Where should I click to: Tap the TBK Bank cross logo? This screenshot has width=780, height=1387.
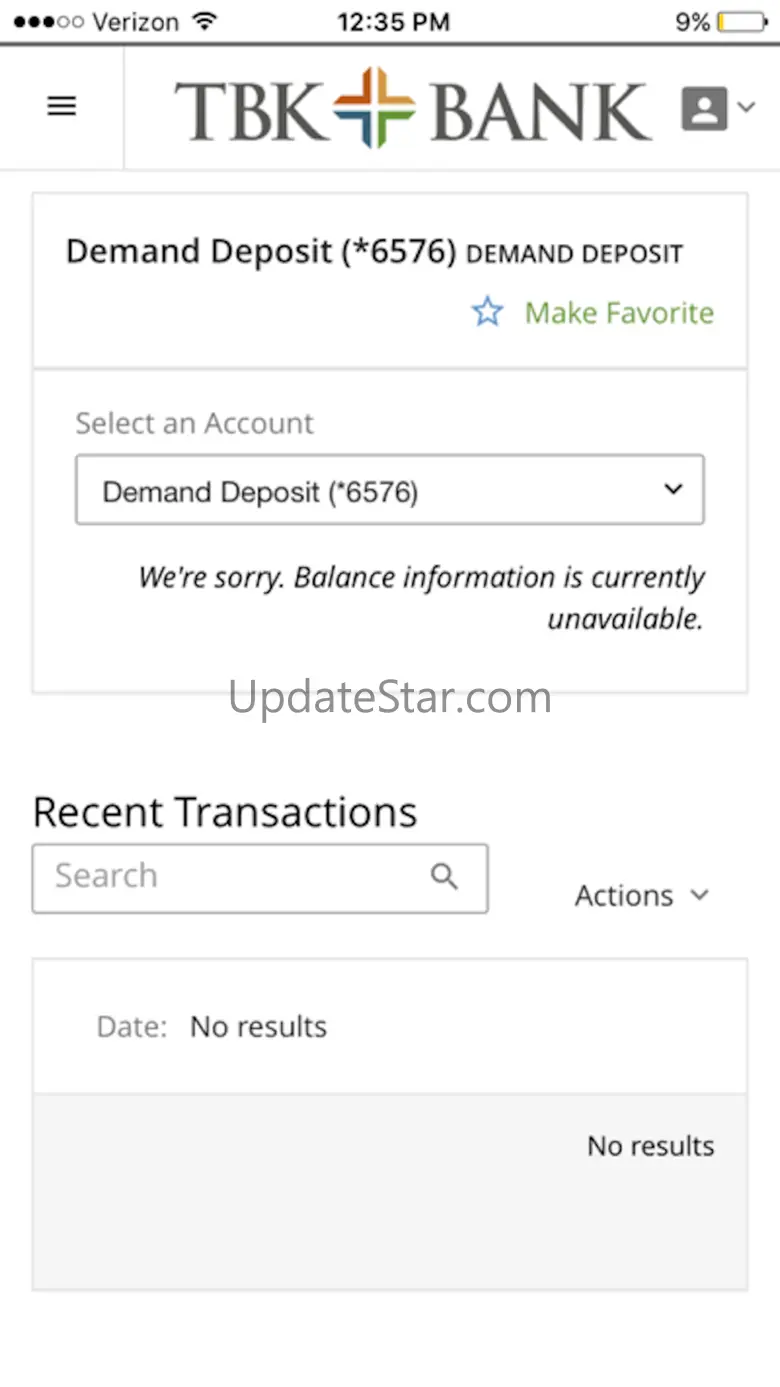374,107
